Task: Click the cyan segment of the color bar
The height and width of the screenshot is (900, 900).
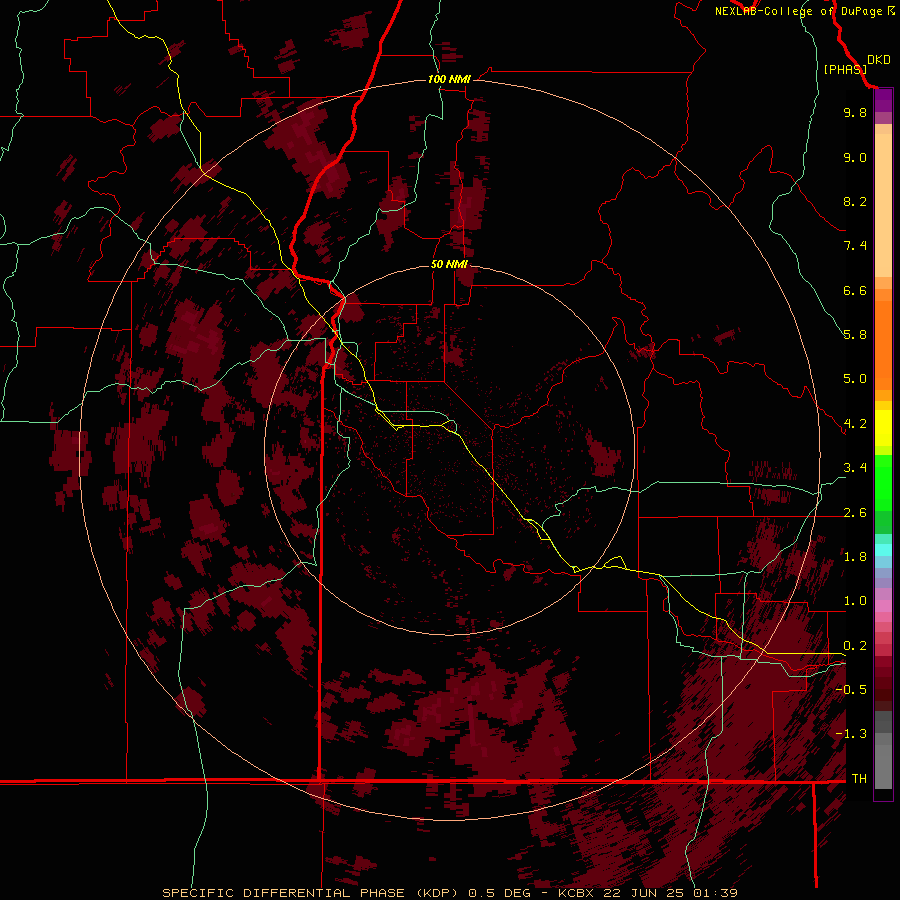Action: [883, 549]
